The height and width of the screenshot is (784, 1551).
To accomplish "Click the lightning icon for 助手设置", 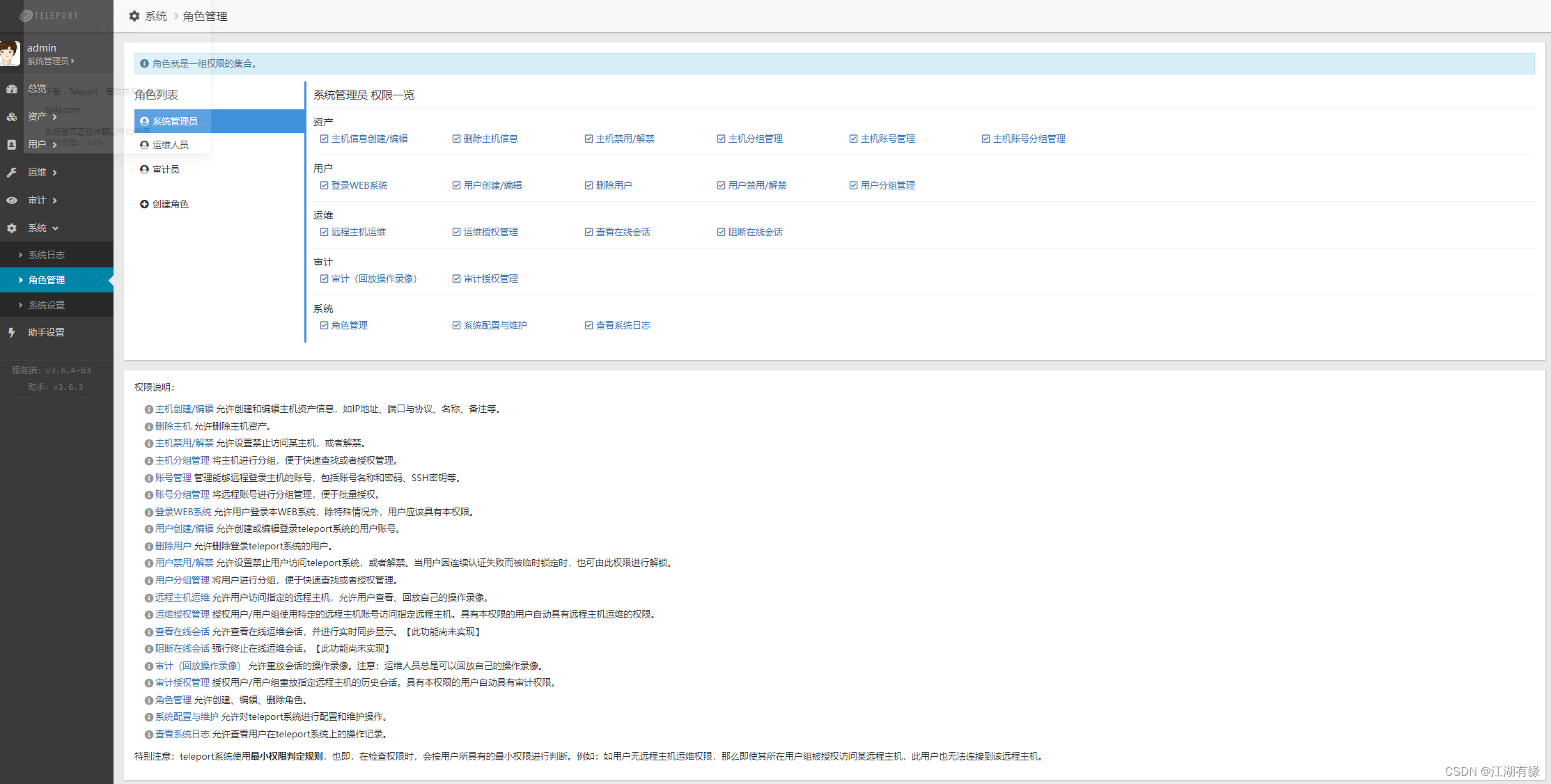I will (12, 333).
